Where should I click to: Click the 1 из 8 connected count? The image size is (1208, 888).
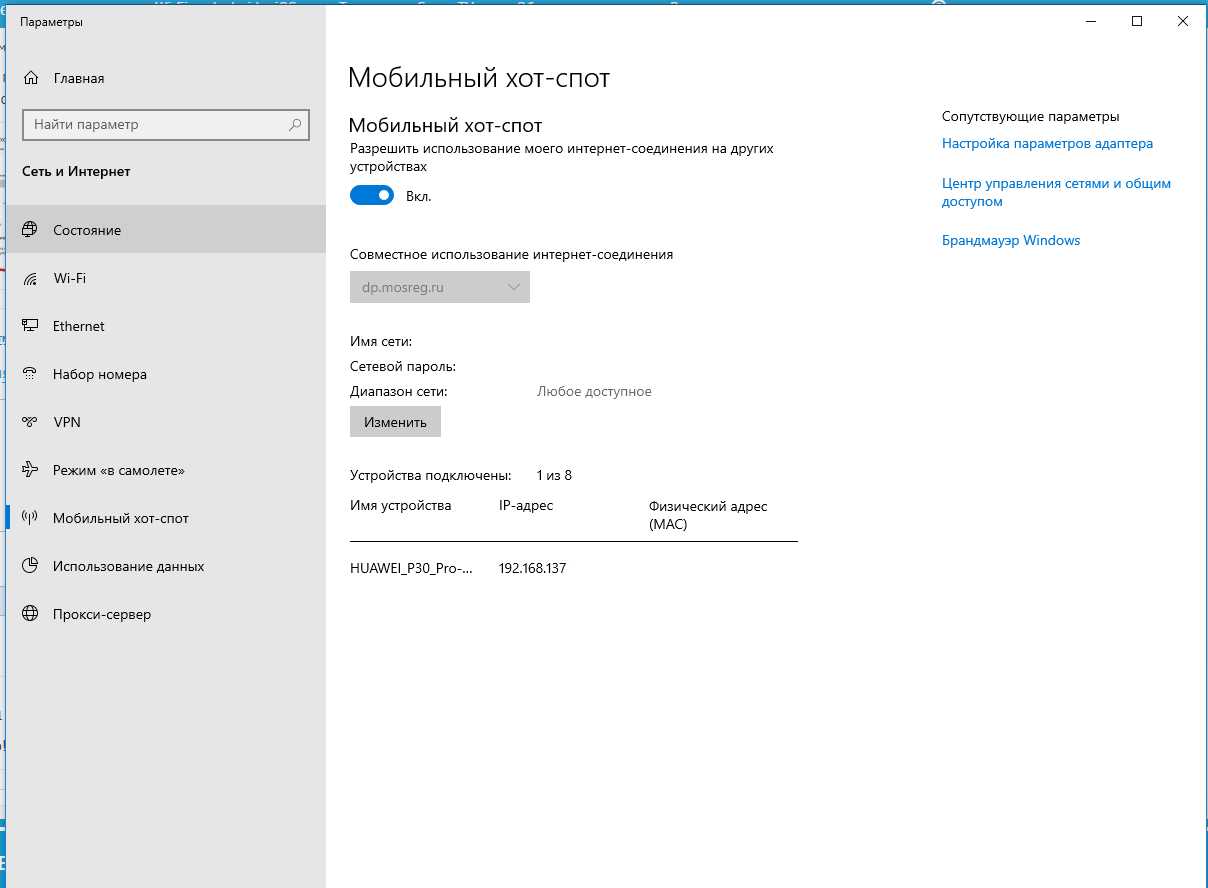(x=554, y=475)
